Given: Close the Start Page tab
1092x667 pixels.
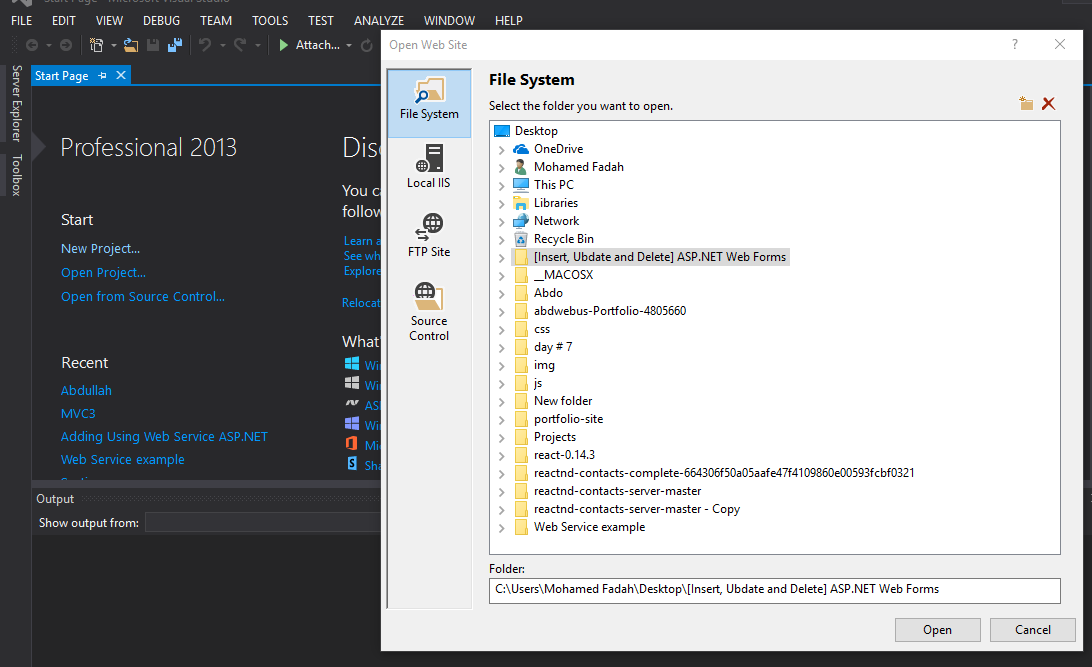Looking at the screenshot, I should coord(120,75).
